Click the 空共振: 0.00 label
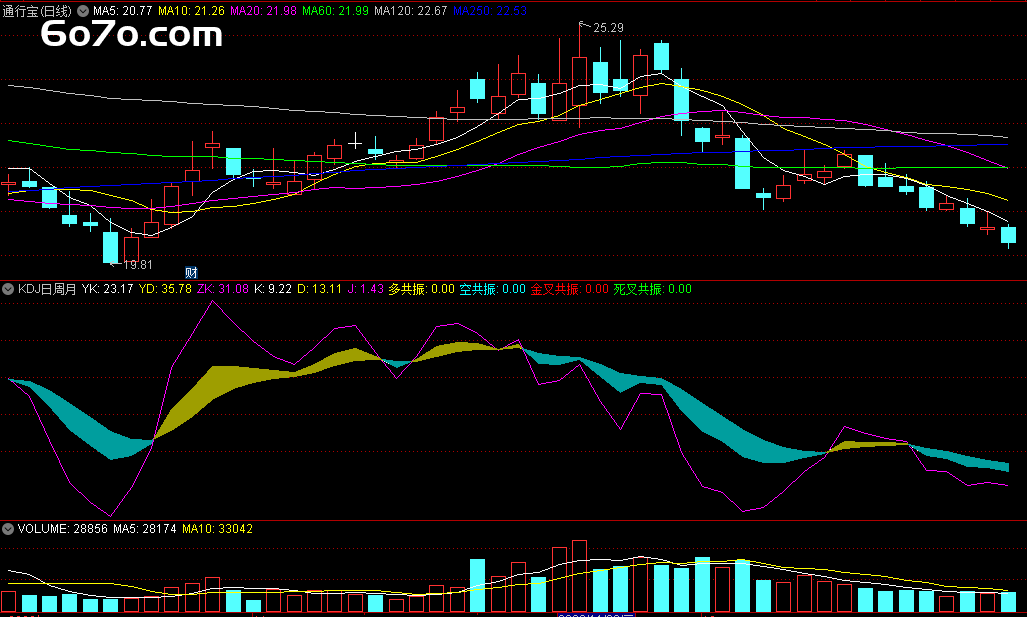 (492, 289)
